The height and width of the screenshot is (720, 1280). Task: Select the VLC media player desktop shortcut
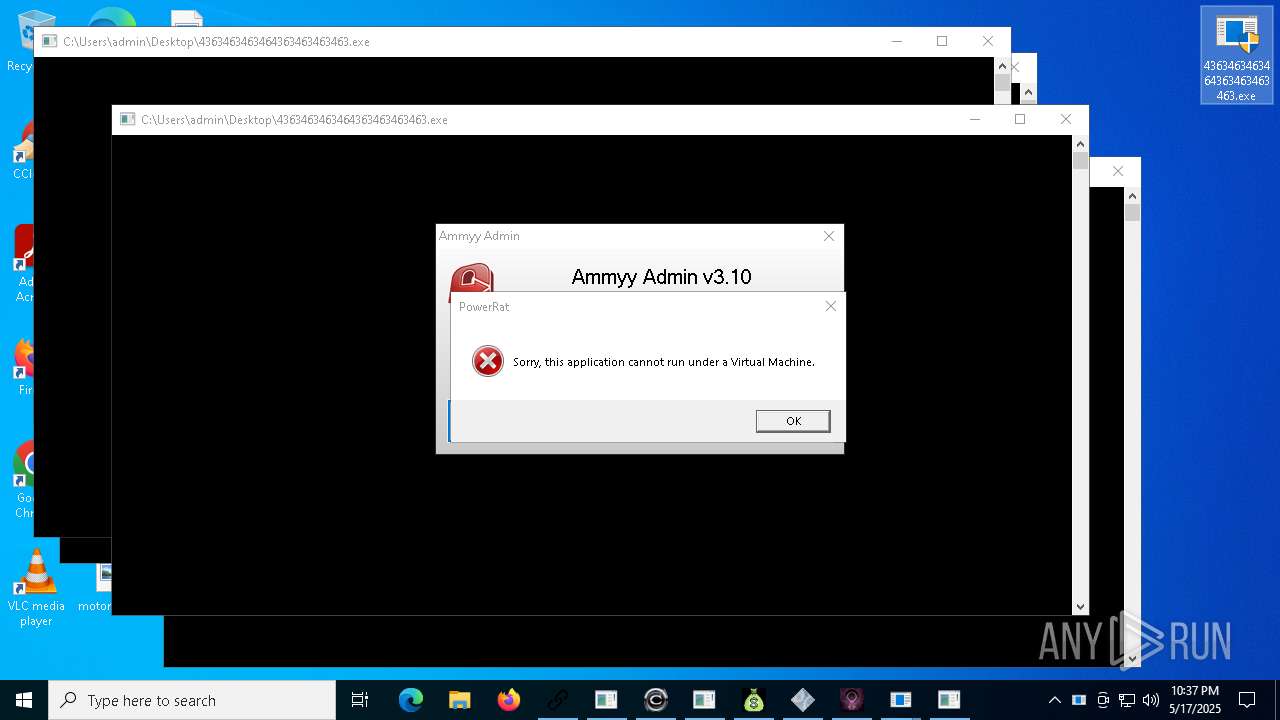coord(36,588)
